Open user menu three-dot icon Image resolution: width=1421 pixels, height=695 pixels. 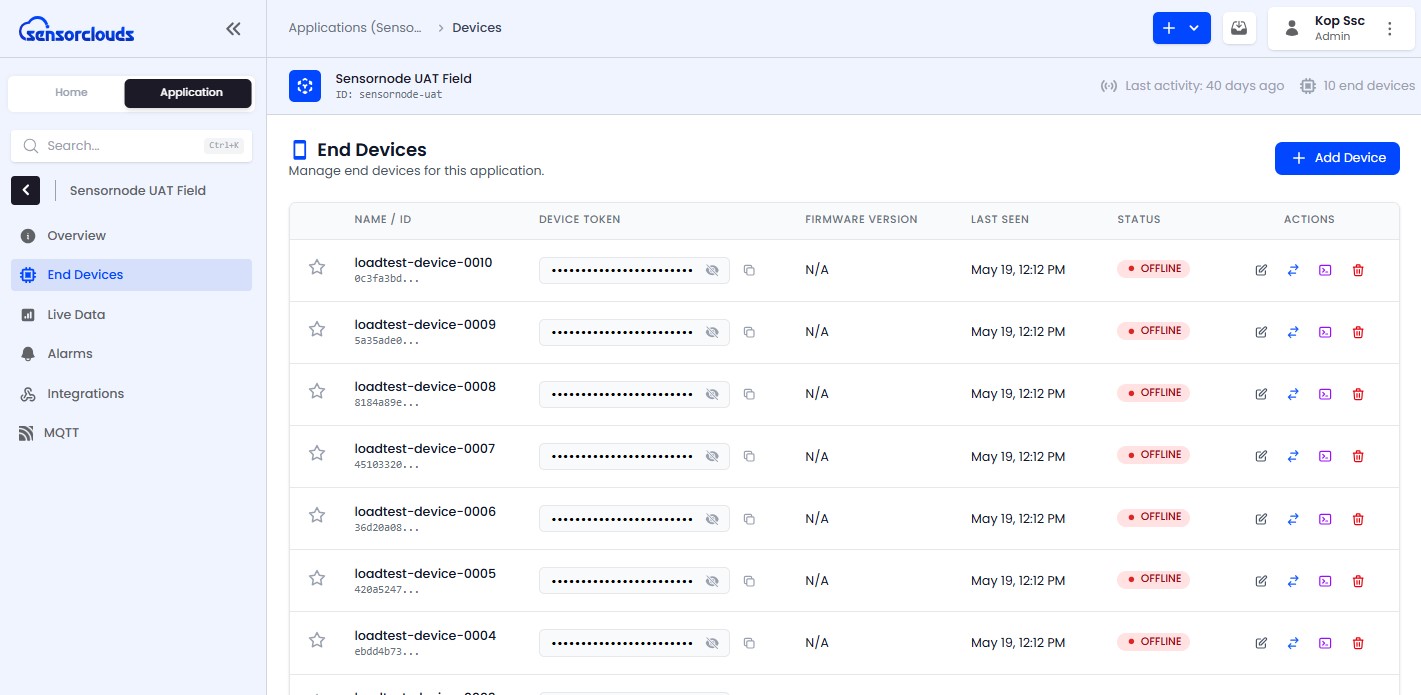click(1389, 29)
